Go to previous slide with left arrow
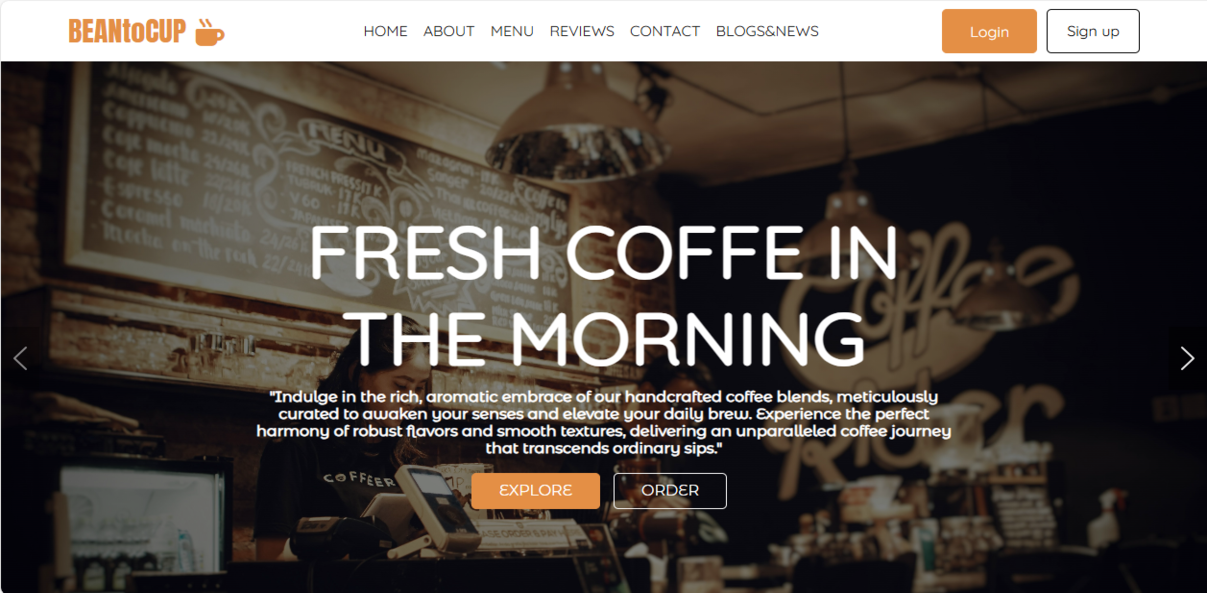 point(20,358)
